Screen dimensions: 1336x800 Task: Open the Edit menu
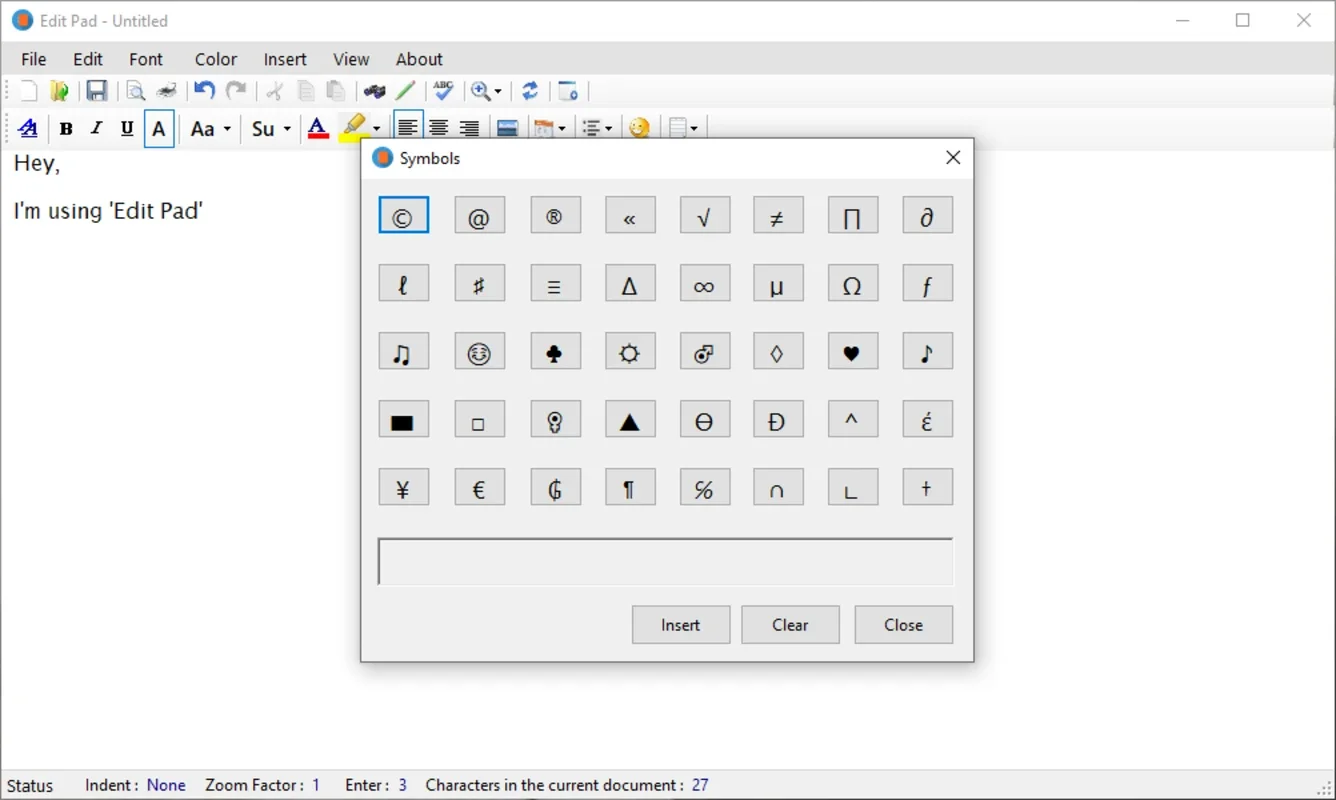[88, 59]
